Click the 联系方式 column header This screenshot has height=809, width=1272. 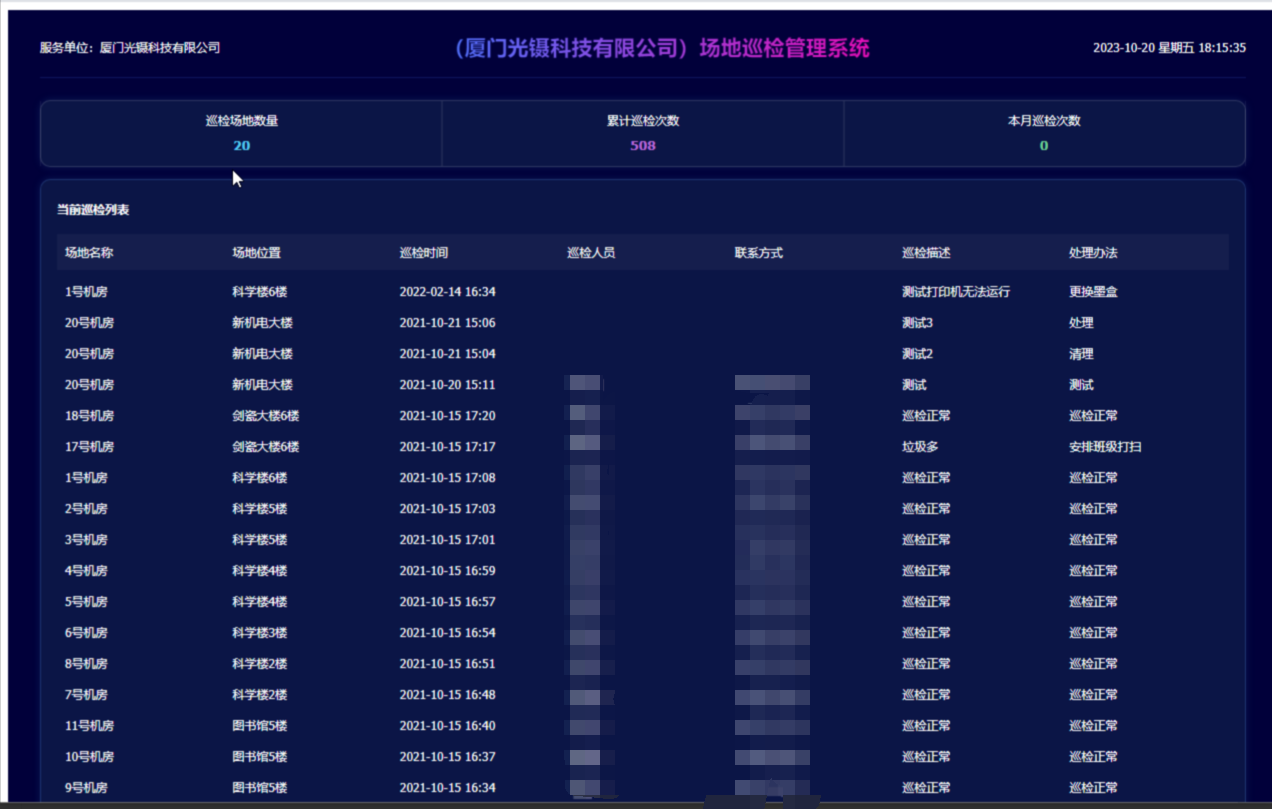point(759,253)
